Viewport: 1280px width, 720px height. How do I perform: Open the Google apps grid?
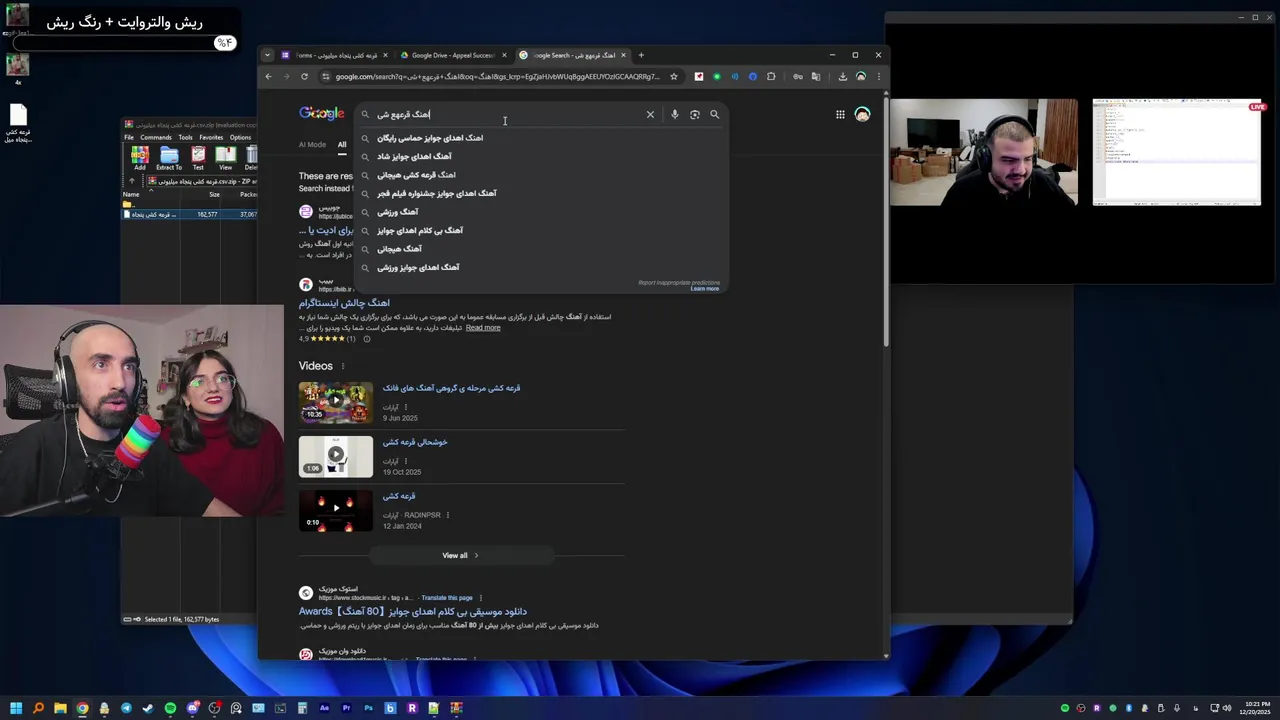pos(840,114)
